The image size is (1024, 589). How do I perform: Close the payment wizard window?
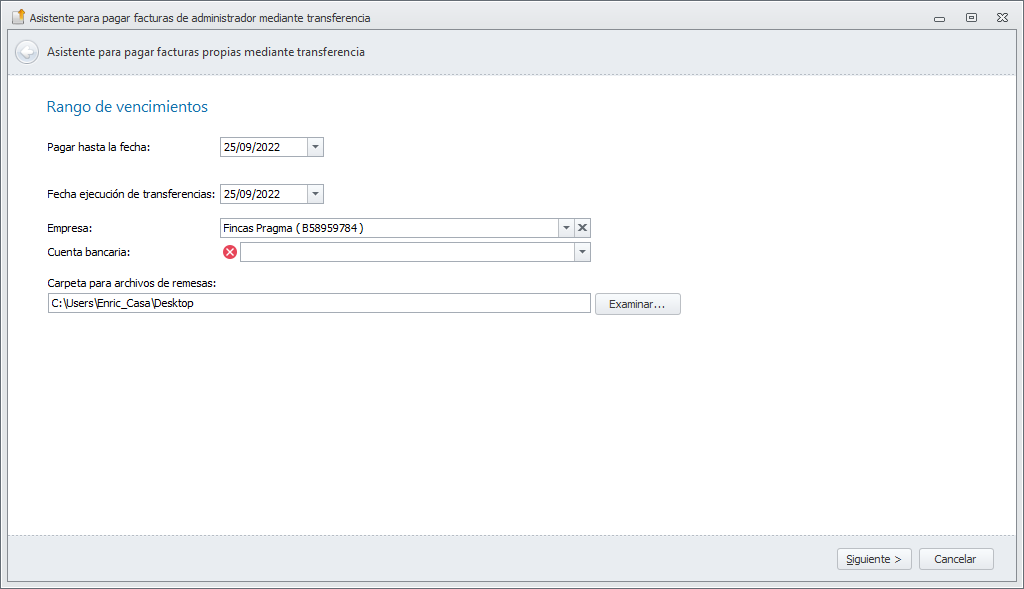point(1002,18)
